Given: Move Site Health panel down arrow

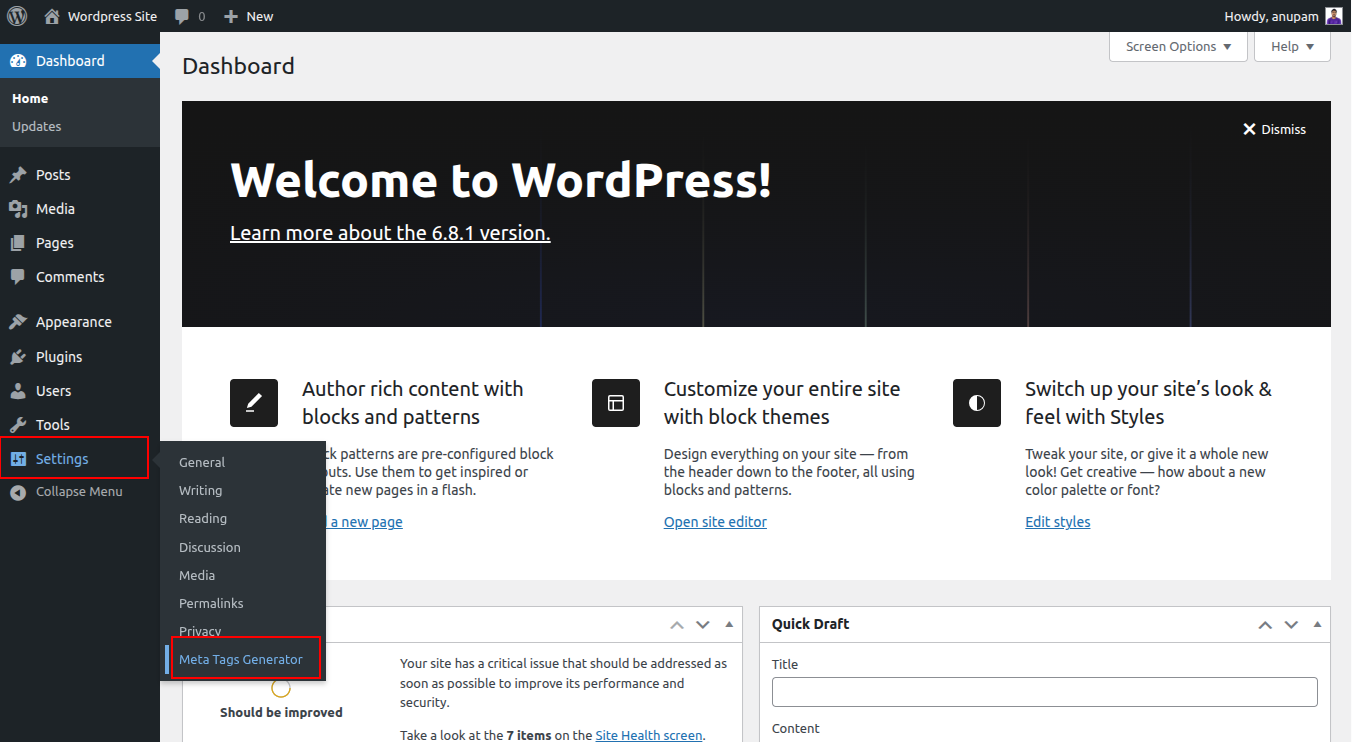Looking at the screenshot, I should [703, 624].
